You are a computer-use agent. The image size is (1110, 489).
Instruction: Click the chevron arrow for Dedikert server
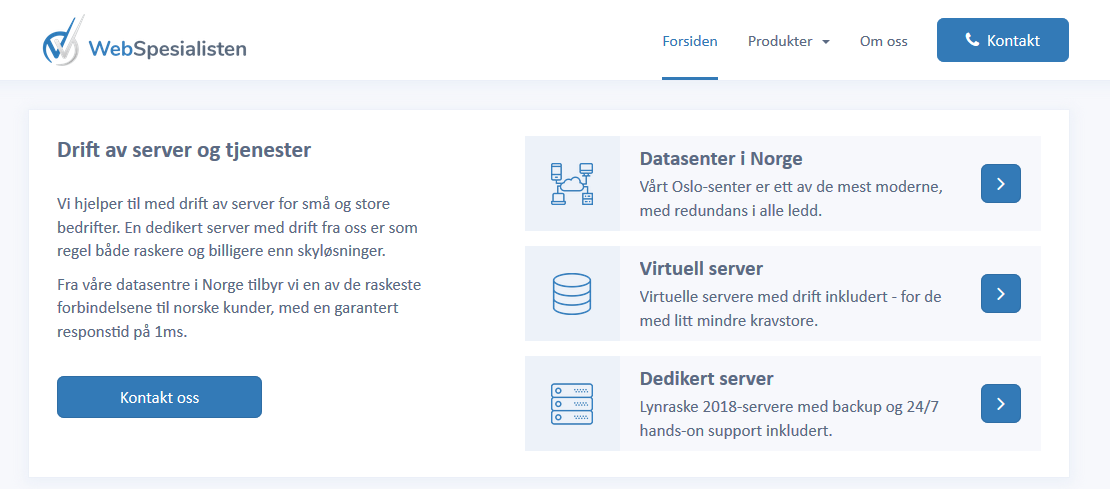pyautogui.click(x=1000, y=404)
